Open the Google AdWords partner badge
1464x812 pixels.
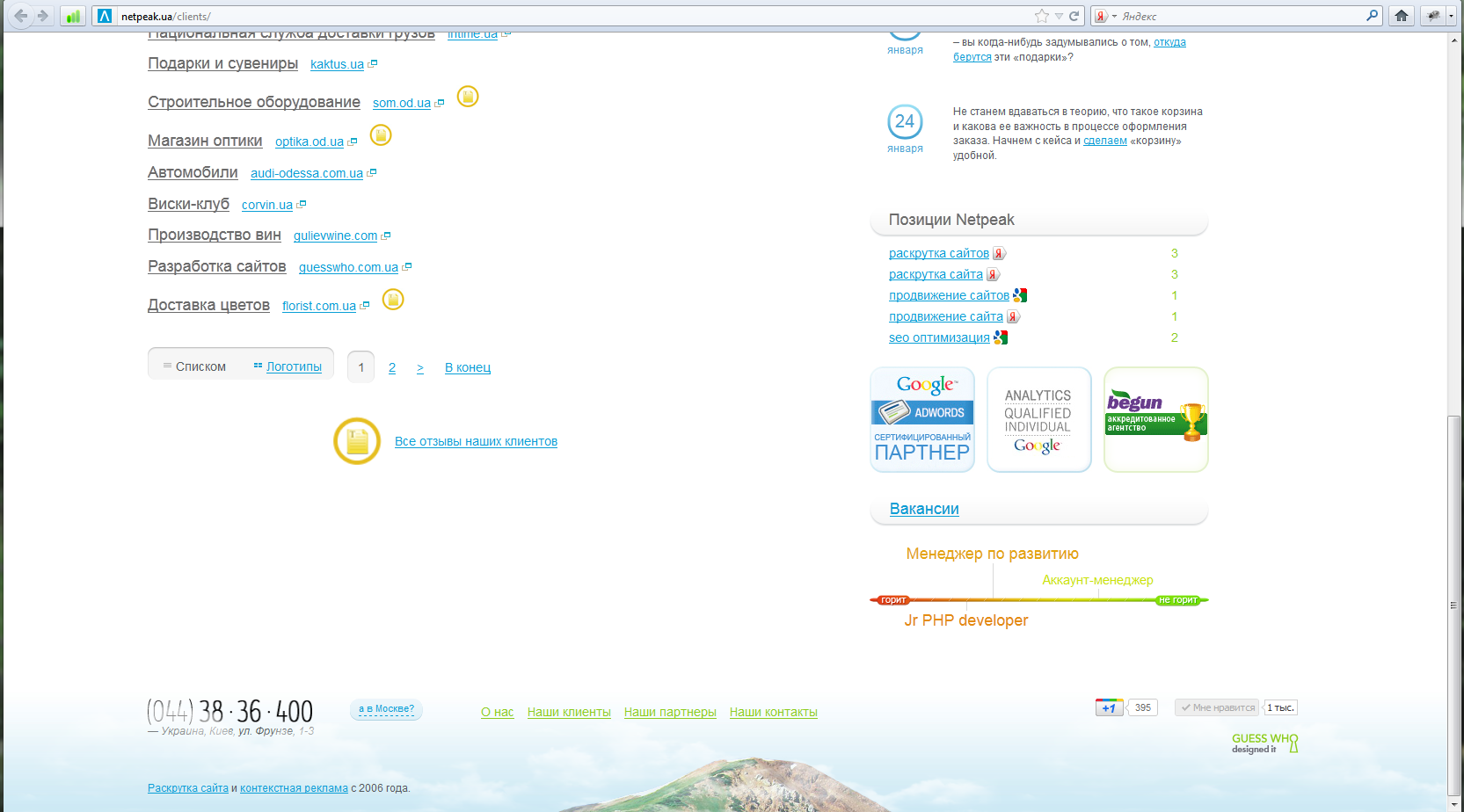pos(922,419)
